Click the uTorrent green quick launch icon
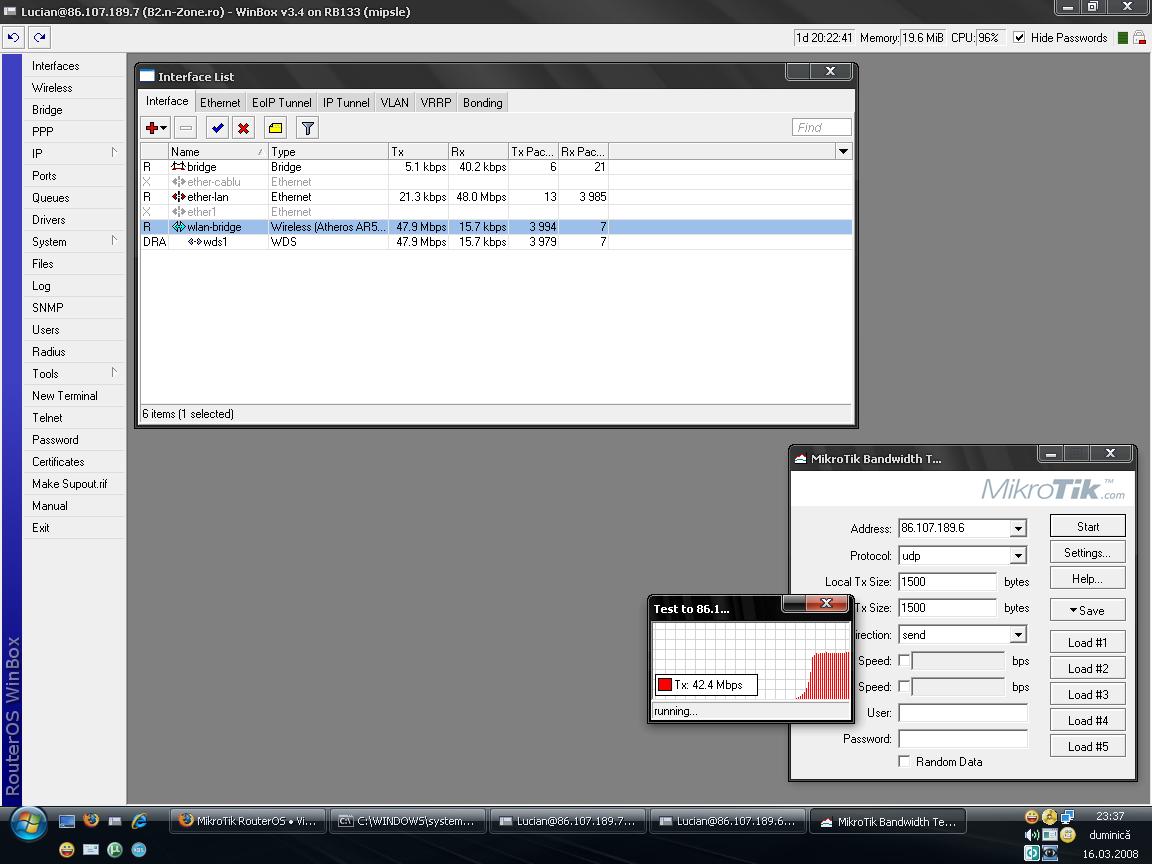The height and width of the screenshot is (864, 1152). [x=115, y=849]
